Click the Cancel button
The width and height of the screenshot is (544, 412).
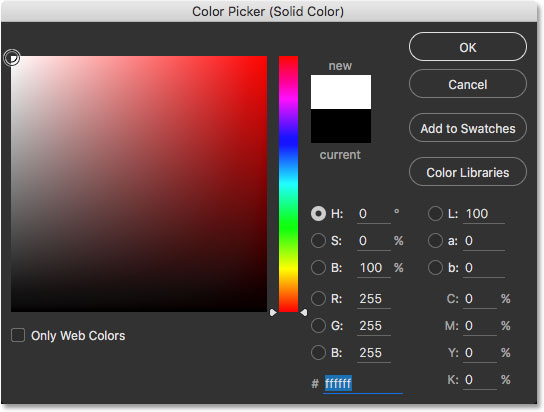point(468,84)
